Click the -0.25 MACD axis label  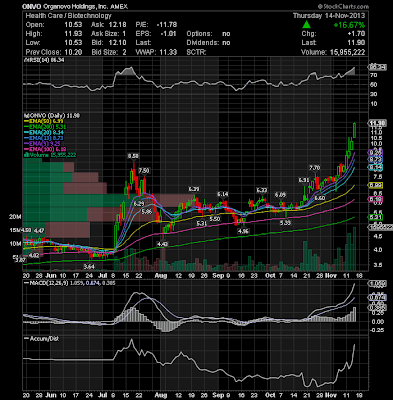376,330
